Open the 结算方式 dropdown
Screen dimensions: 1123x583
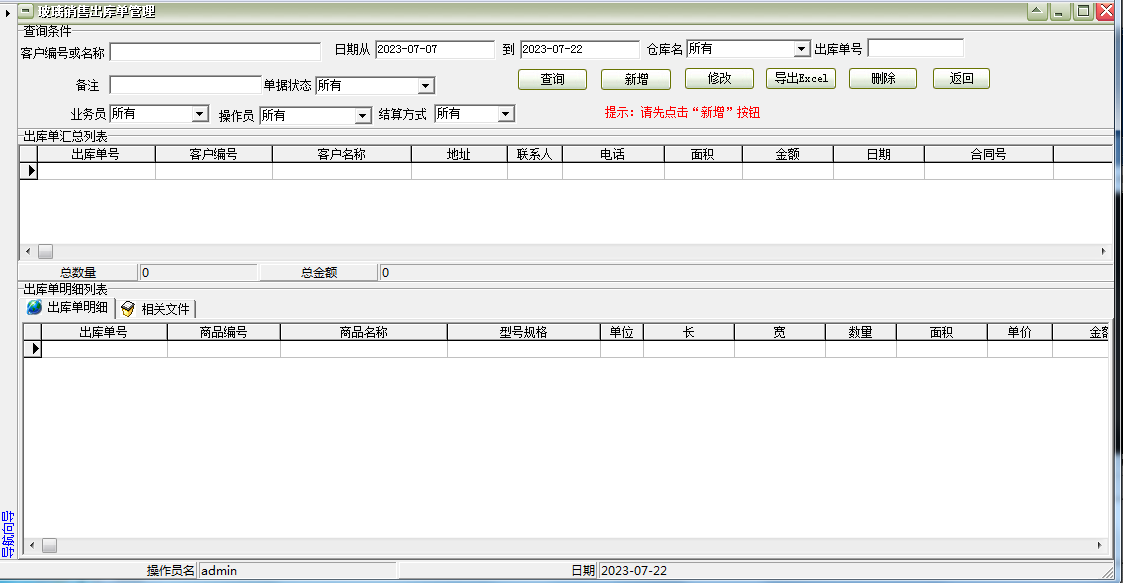tap(505, 114)
